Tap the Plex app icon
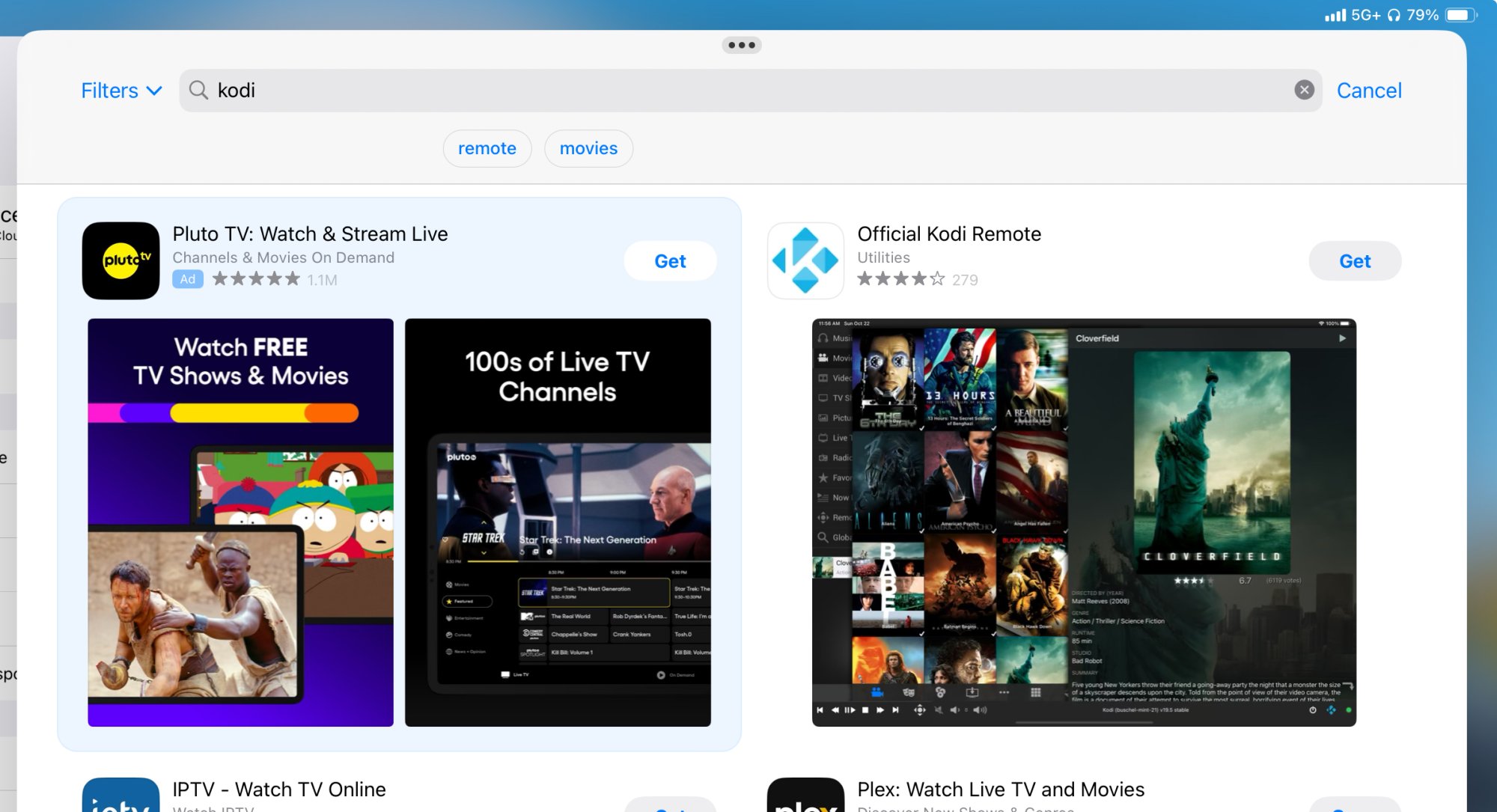This screenshot has height=812, width=1497. [805, 796]
